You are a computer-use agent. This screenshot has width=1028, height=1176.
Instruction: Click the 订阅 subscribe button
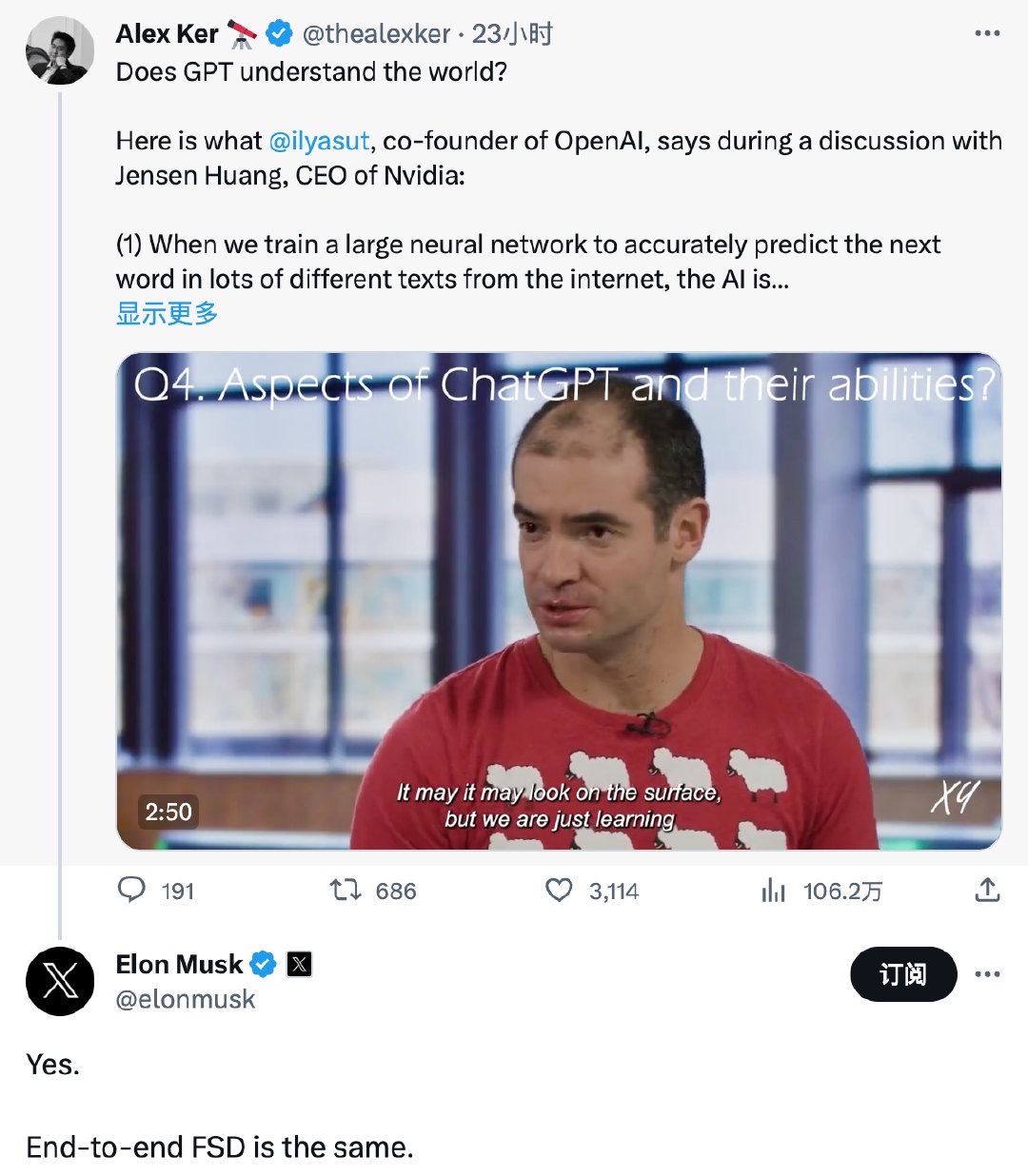click(x=902, y=973)
